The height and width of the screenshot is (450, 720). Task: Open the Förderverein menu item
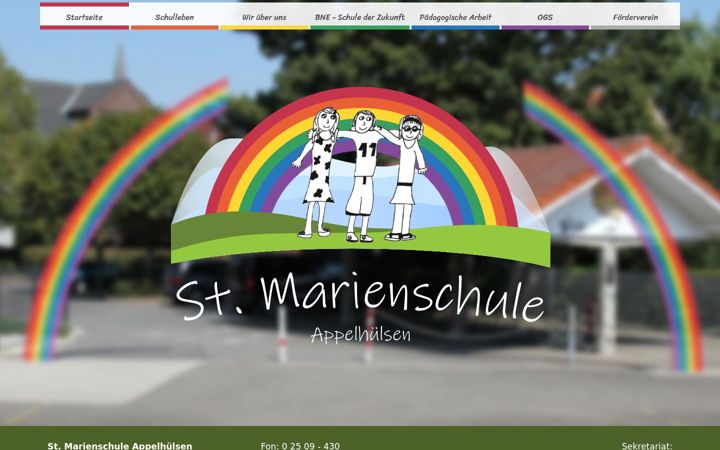coord(635,17)
